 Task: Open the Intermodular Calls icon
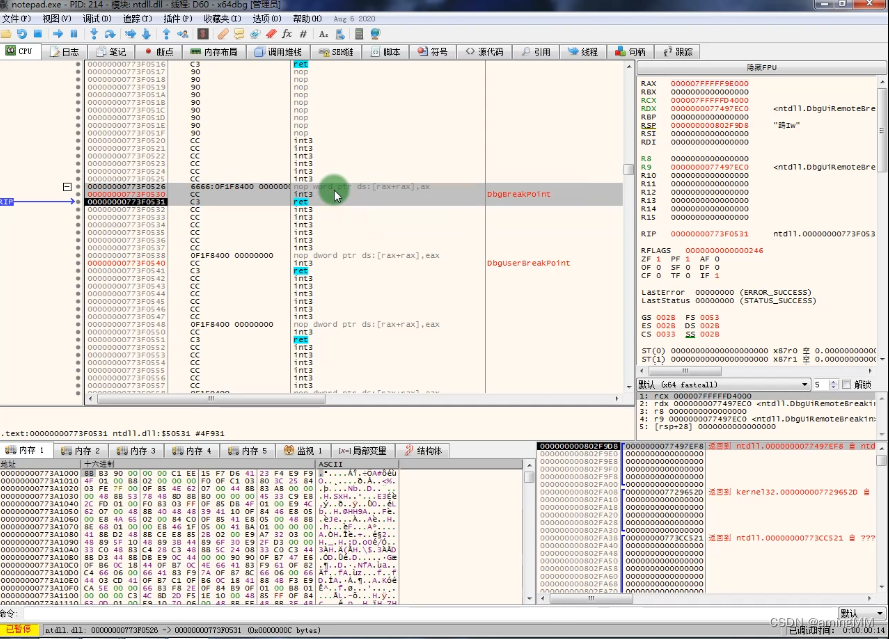[x=340, y=34]
